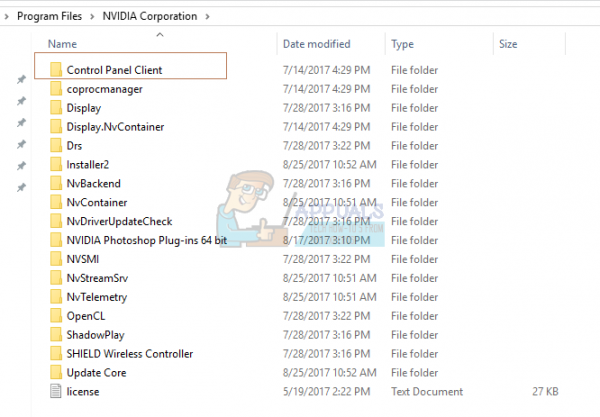600x417 pixels.
Task: Select the NVIDIA Photoshop Plug-ins folder icon
Action: pyautogui.click(x=56, y=240)
